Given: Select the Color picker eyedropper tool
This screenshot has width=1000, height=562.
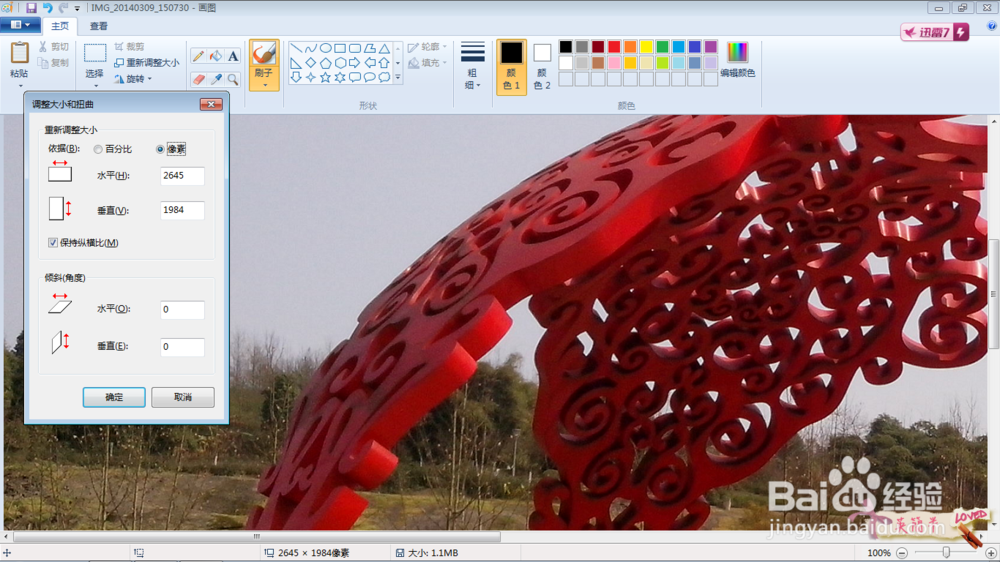Looking at the screenshot, I should point(216,79).
